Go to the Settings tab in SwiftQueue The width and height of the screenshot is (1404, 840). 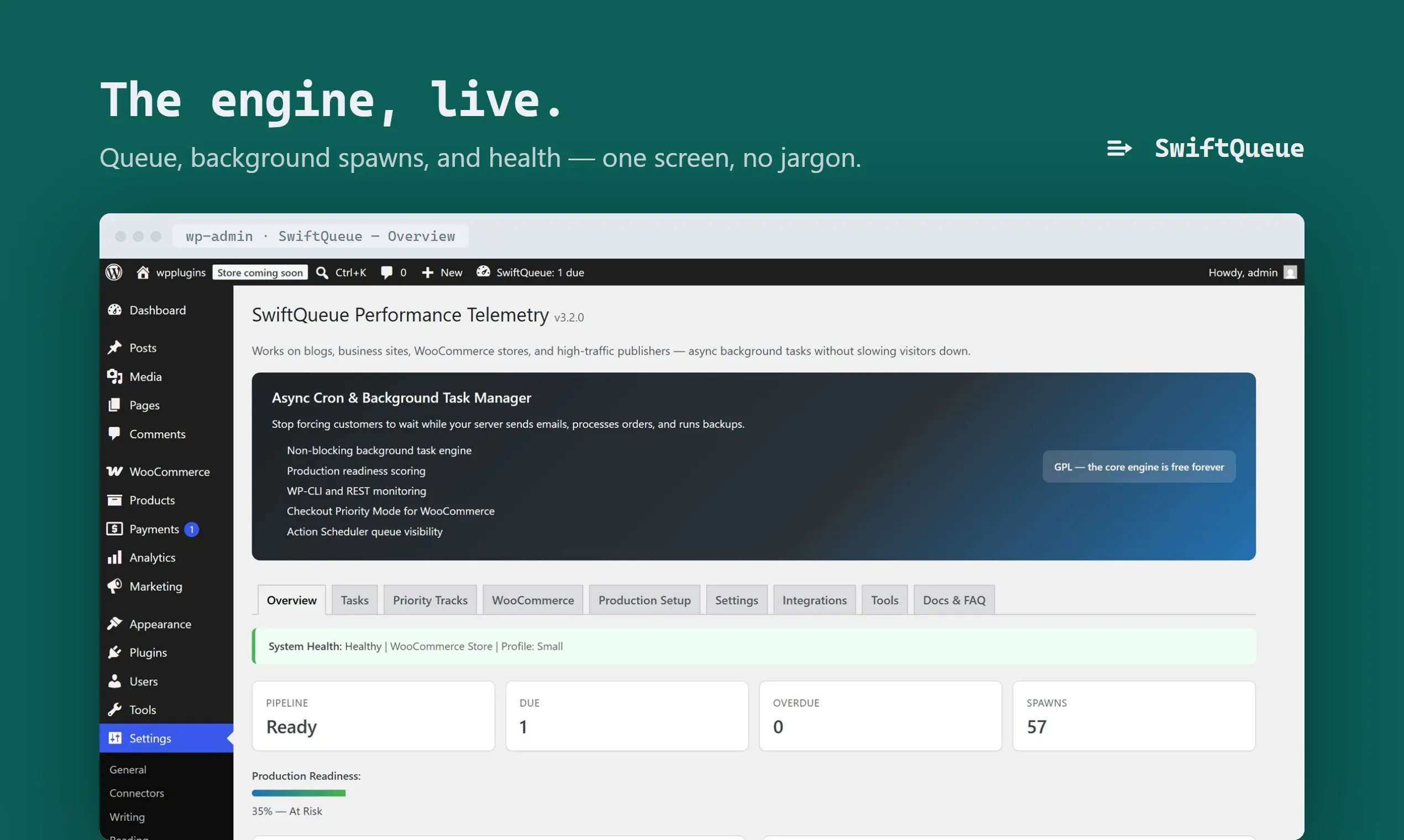coord(736,600)
